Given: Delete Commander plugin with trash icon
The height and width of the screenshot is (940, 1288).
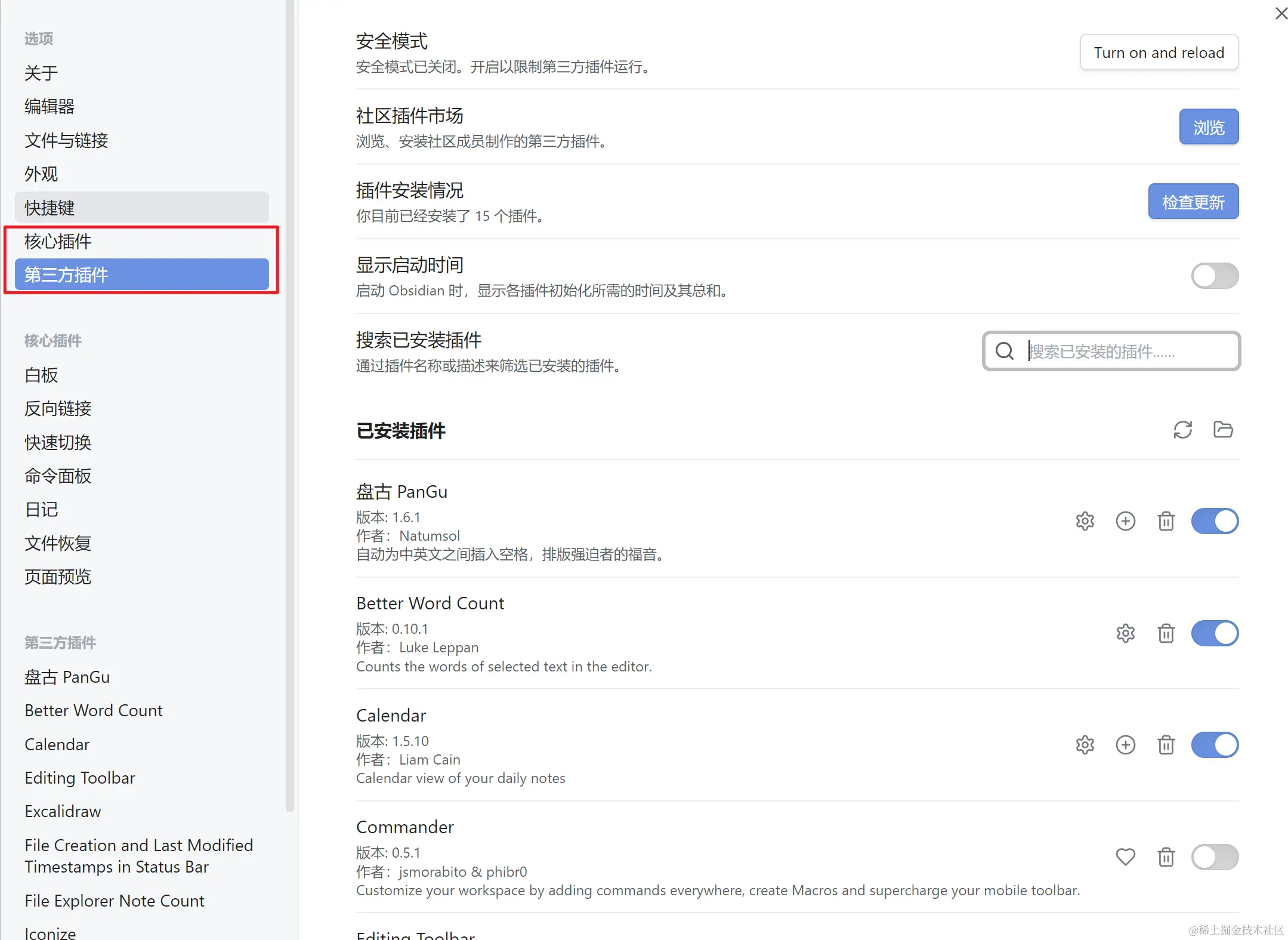Looking at the screenshot, I should pos(1166,857).
